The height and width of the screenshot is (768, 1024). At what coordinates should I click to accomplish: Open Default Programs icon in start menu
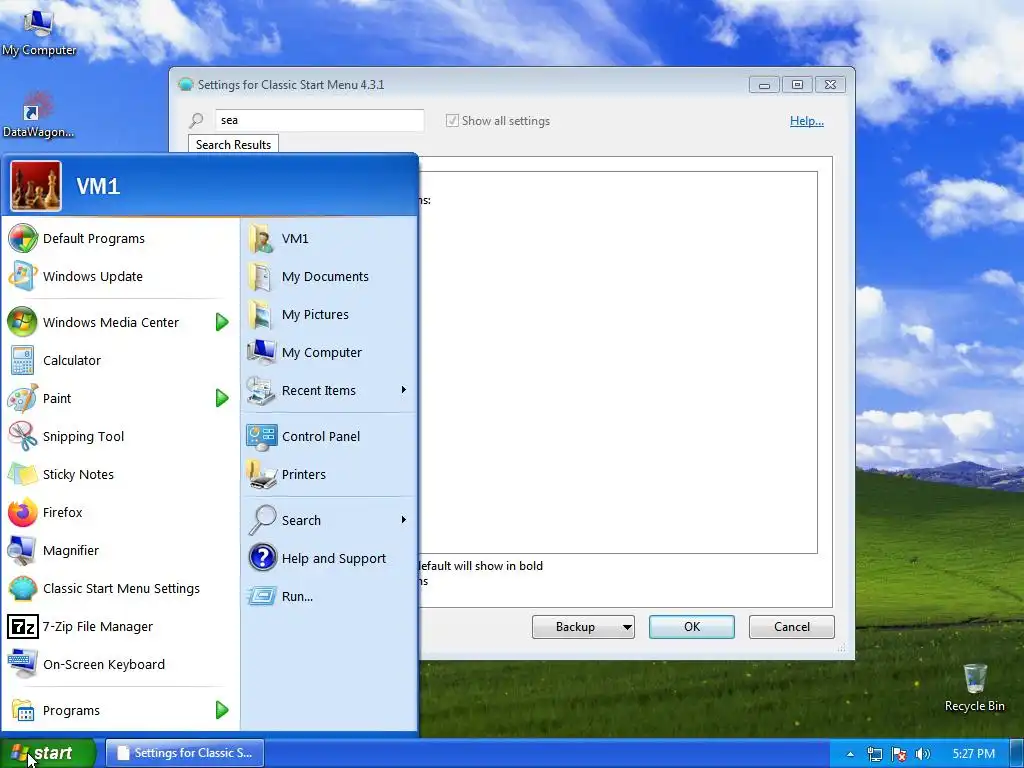(x=22, y=238)
